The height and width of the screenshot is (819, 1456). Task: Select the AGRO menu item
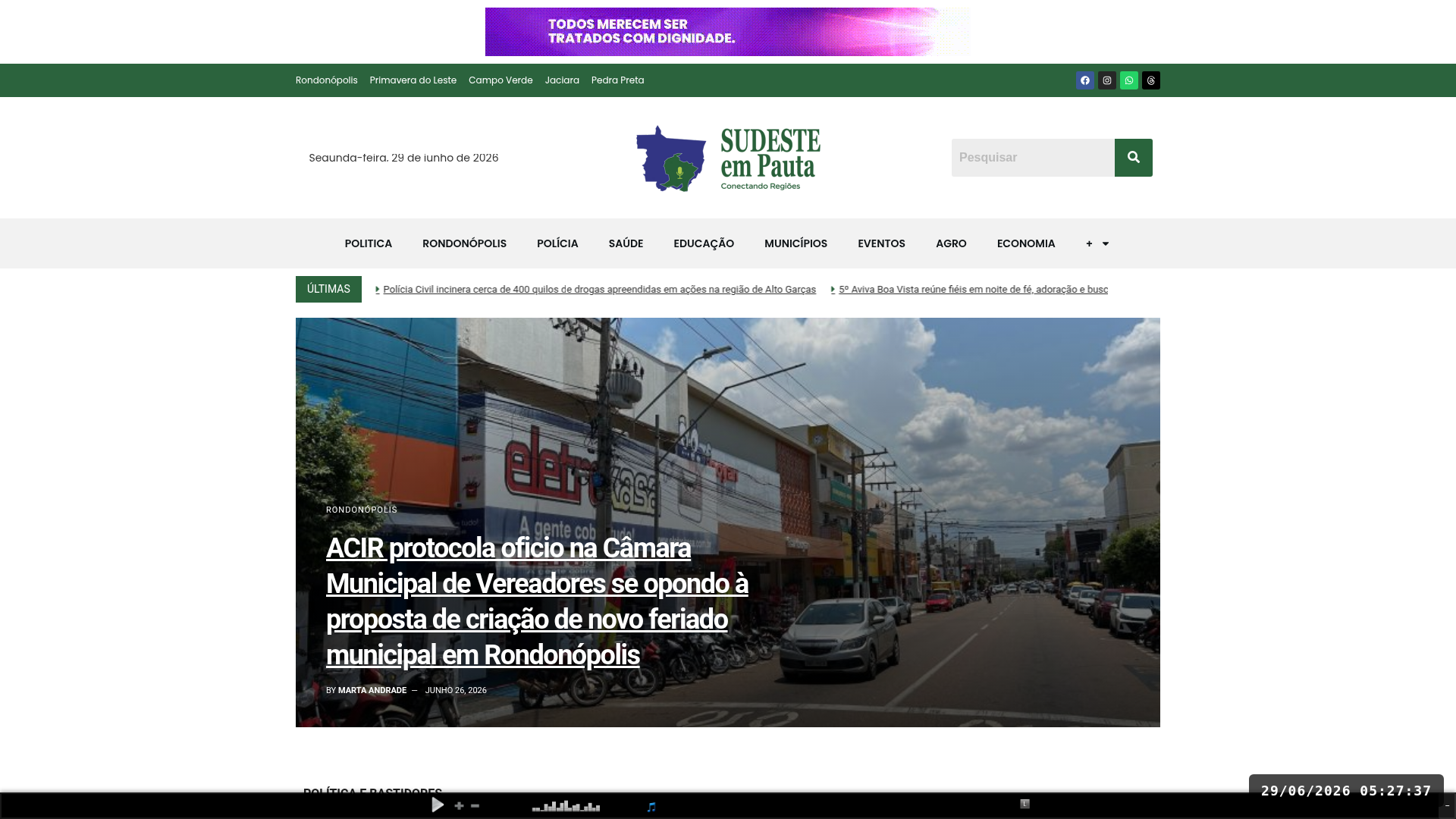point(951,243)
